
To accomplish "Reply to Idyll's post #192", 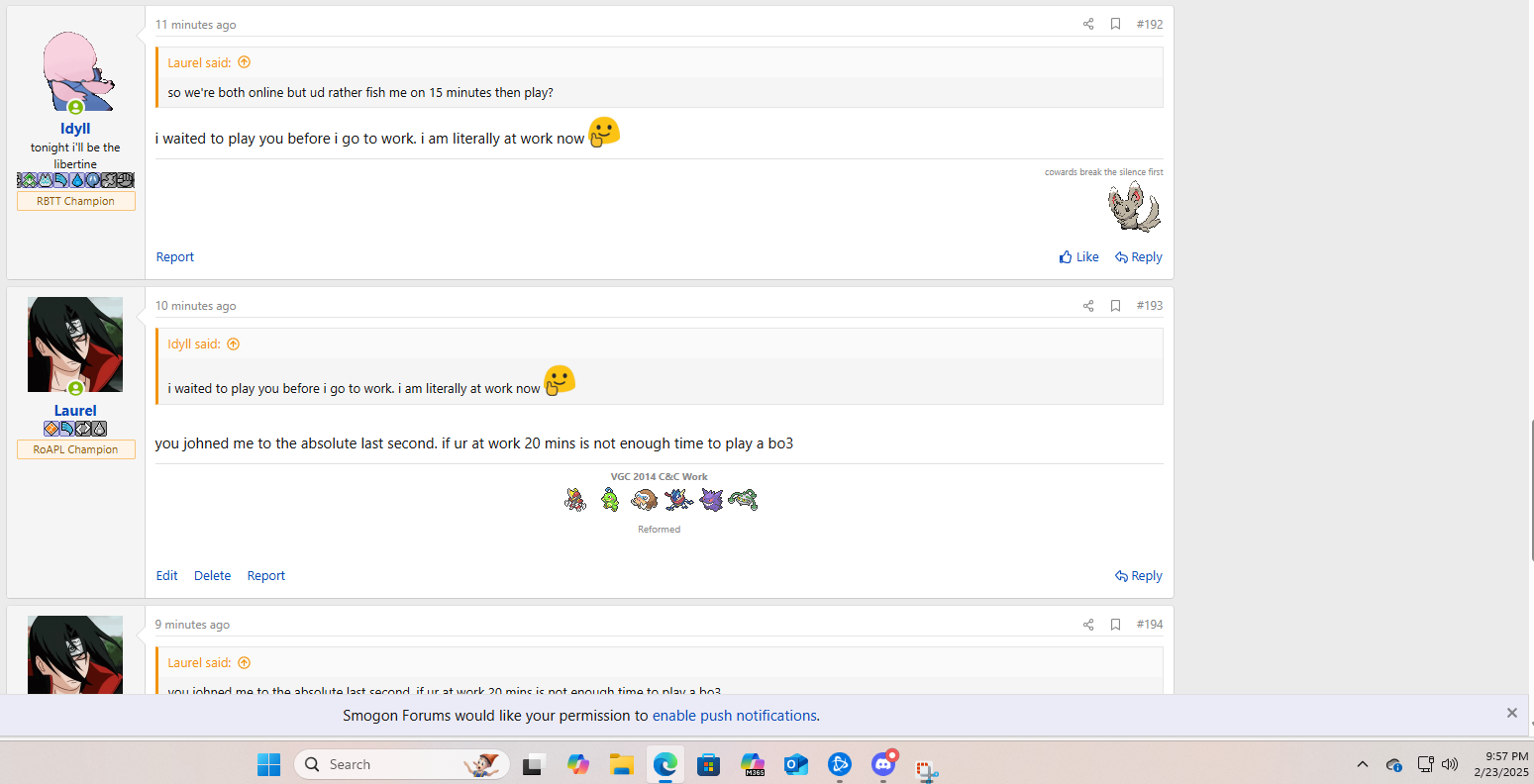I will [x=1138, y=257].
